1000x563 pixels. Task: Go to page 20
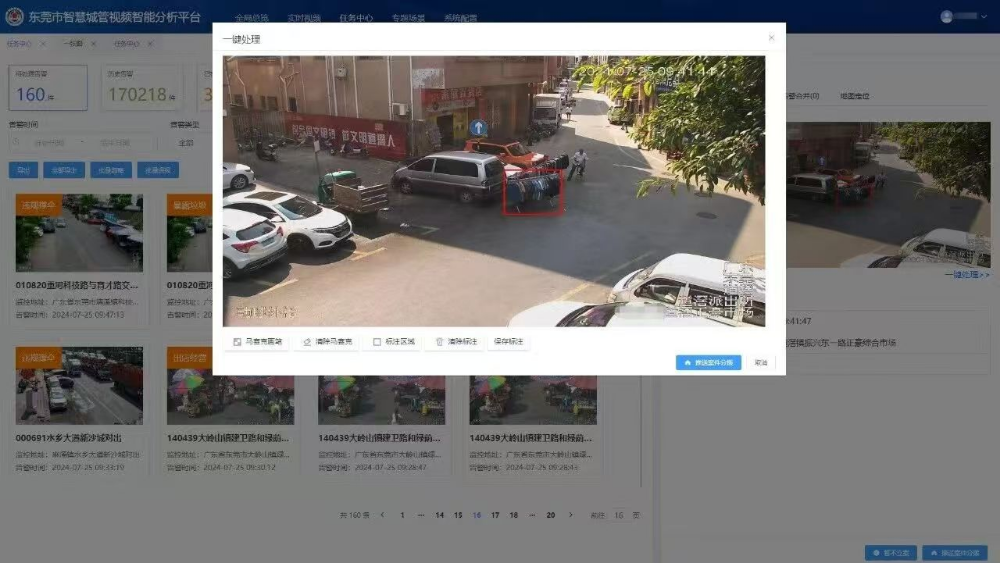click(550, 515)
